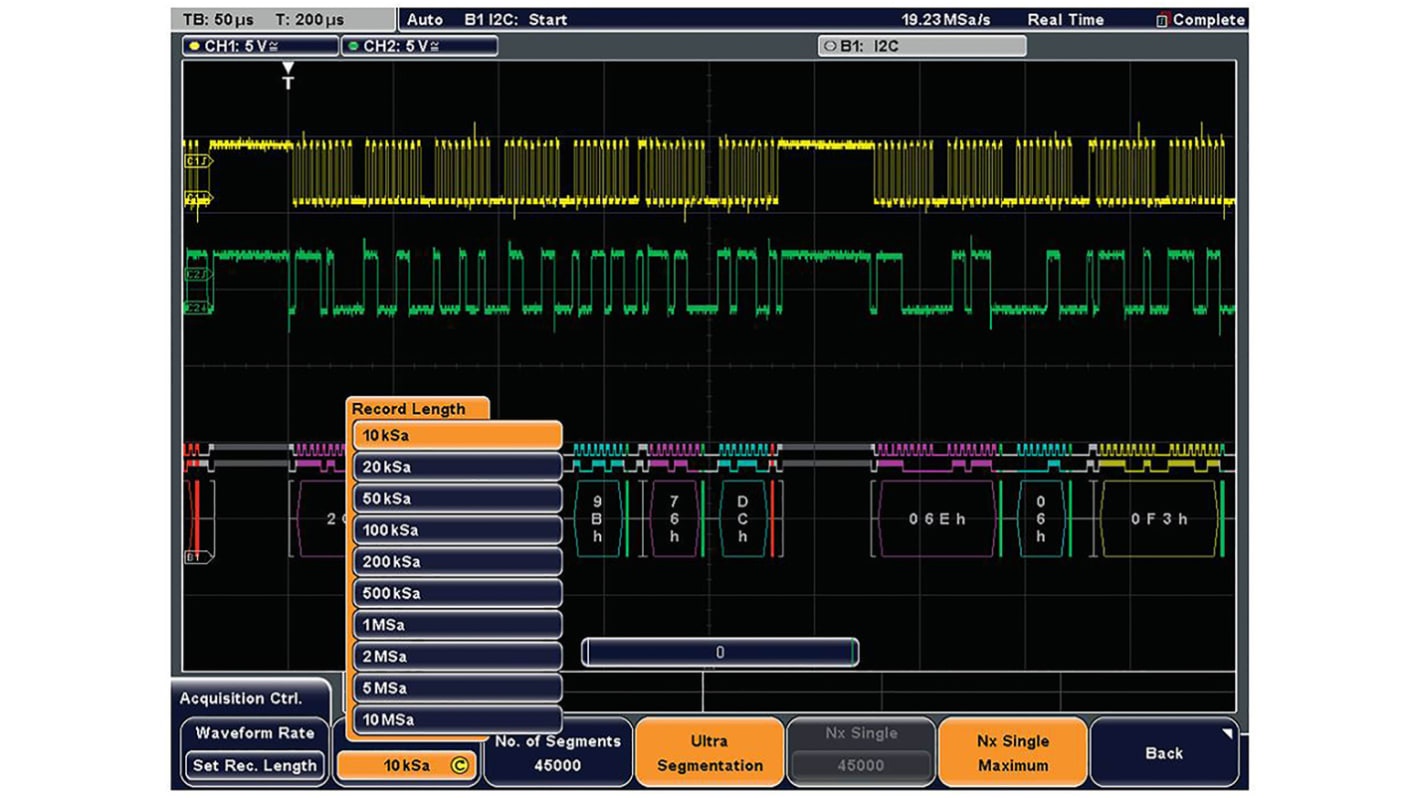Select 10 kSa record length
The height and width of the screenshot is (798, 1420).
click(457, 435)
